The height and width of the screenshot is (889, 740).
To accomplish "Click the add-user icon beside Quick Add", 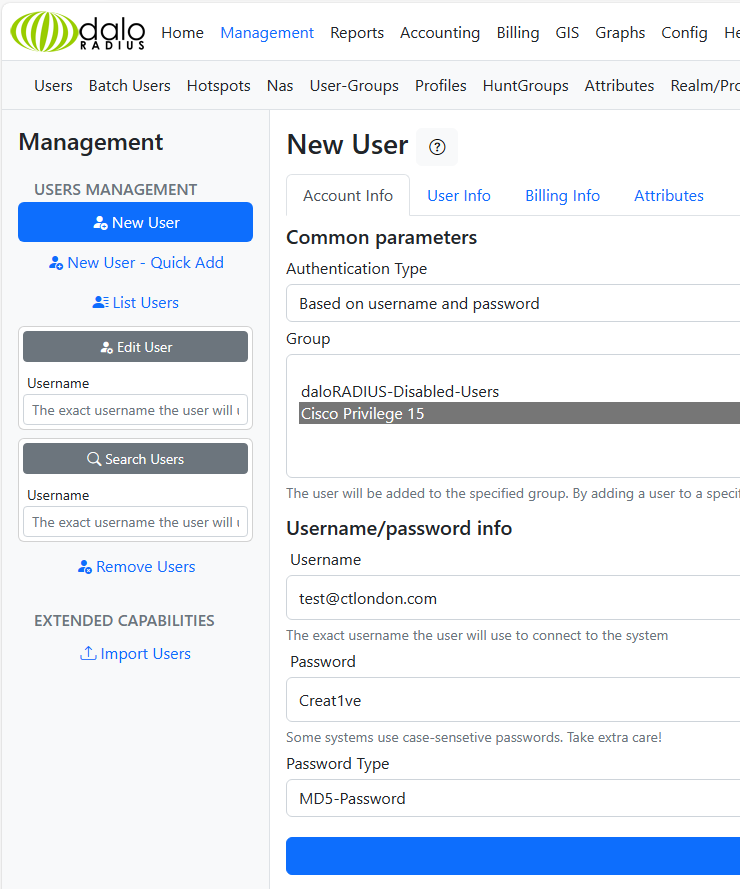I will point(54,262).
